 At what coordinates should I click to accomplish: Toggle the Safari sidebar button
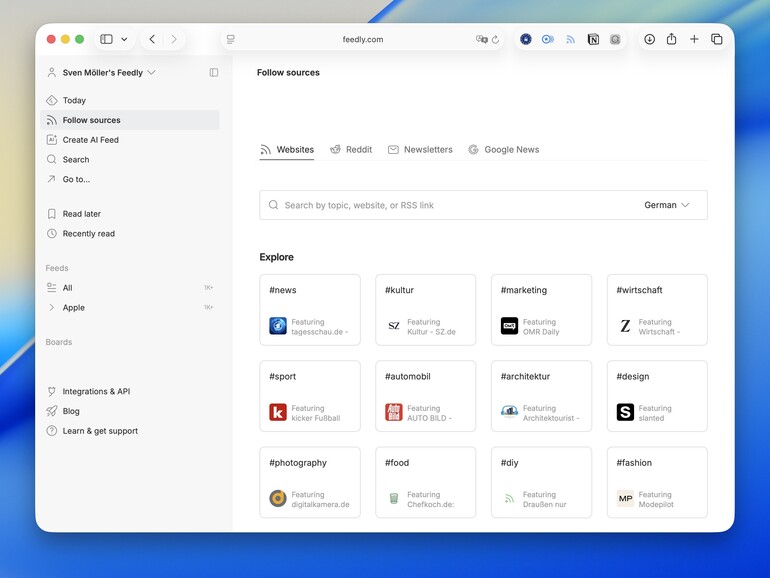pyautogui.click(x=107, y=39)
